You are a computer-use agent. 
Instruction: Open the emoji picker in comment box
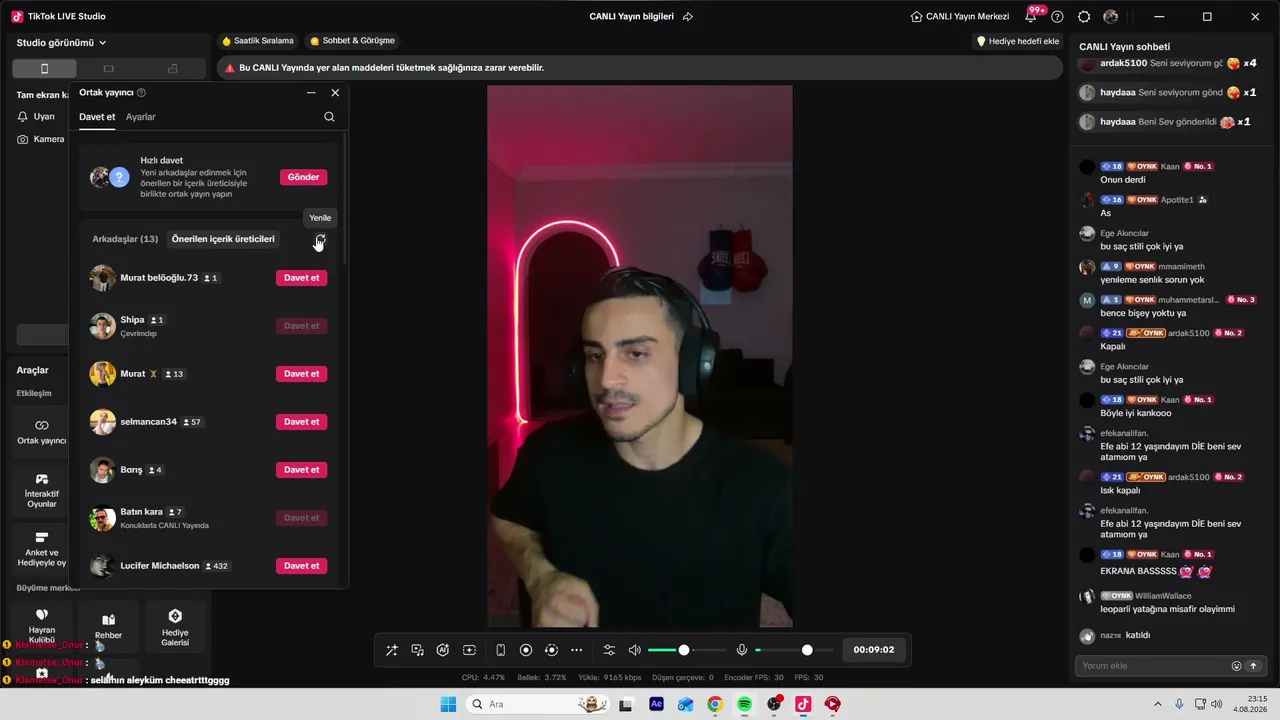pos(1236,666)
